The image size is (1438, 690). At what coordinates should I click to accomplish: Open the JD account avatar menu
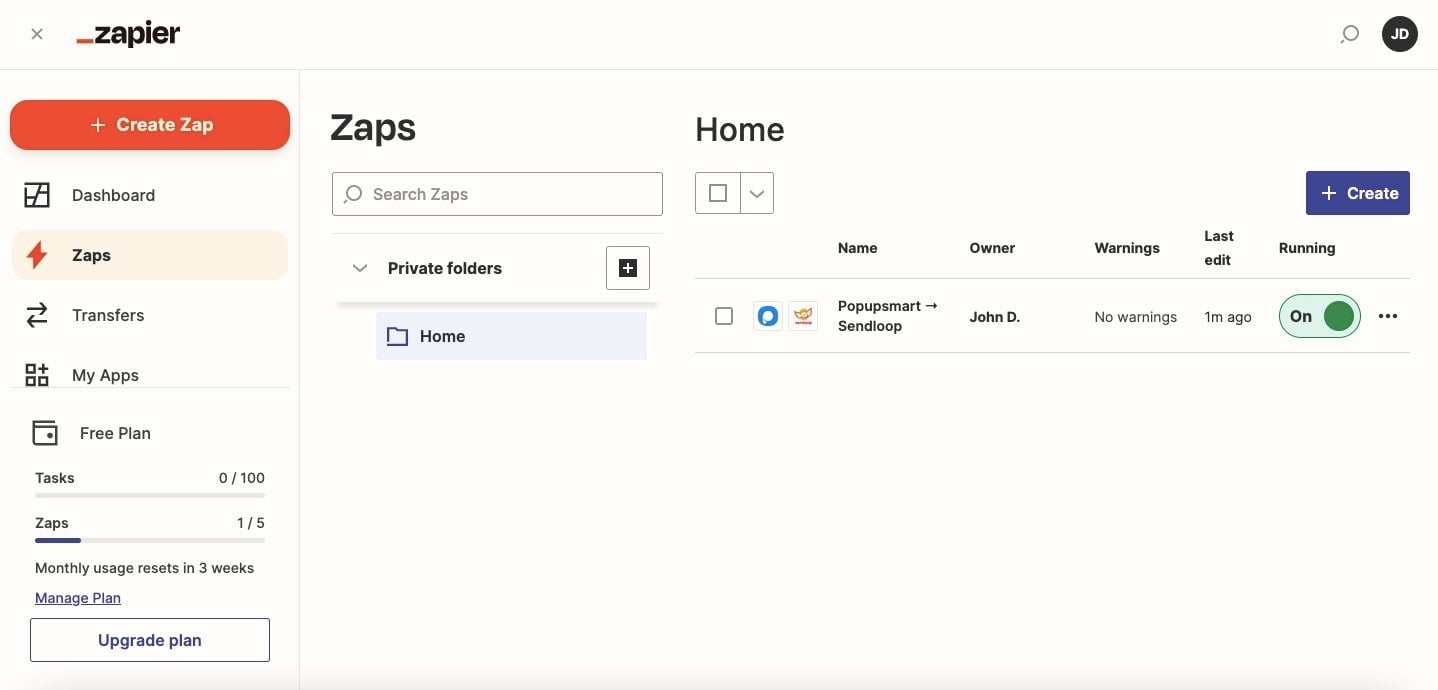(x=1400, y=33)
